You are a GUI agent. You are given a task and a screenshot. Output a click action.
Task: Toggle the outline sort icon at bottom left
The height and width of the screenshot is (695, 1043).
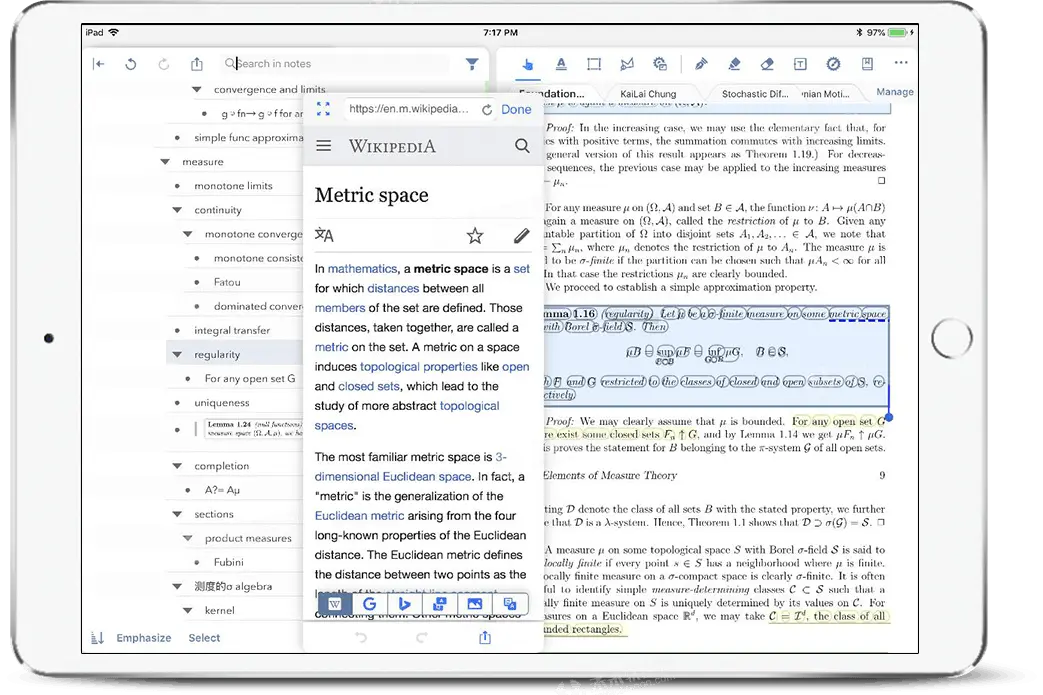point(98,638)
